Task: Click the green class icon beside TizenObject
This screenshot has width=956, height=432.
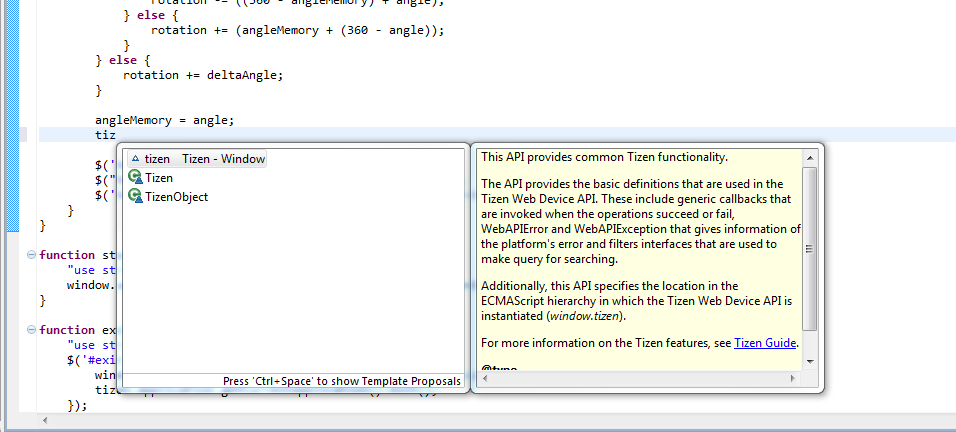Action: tap(135, 196)
